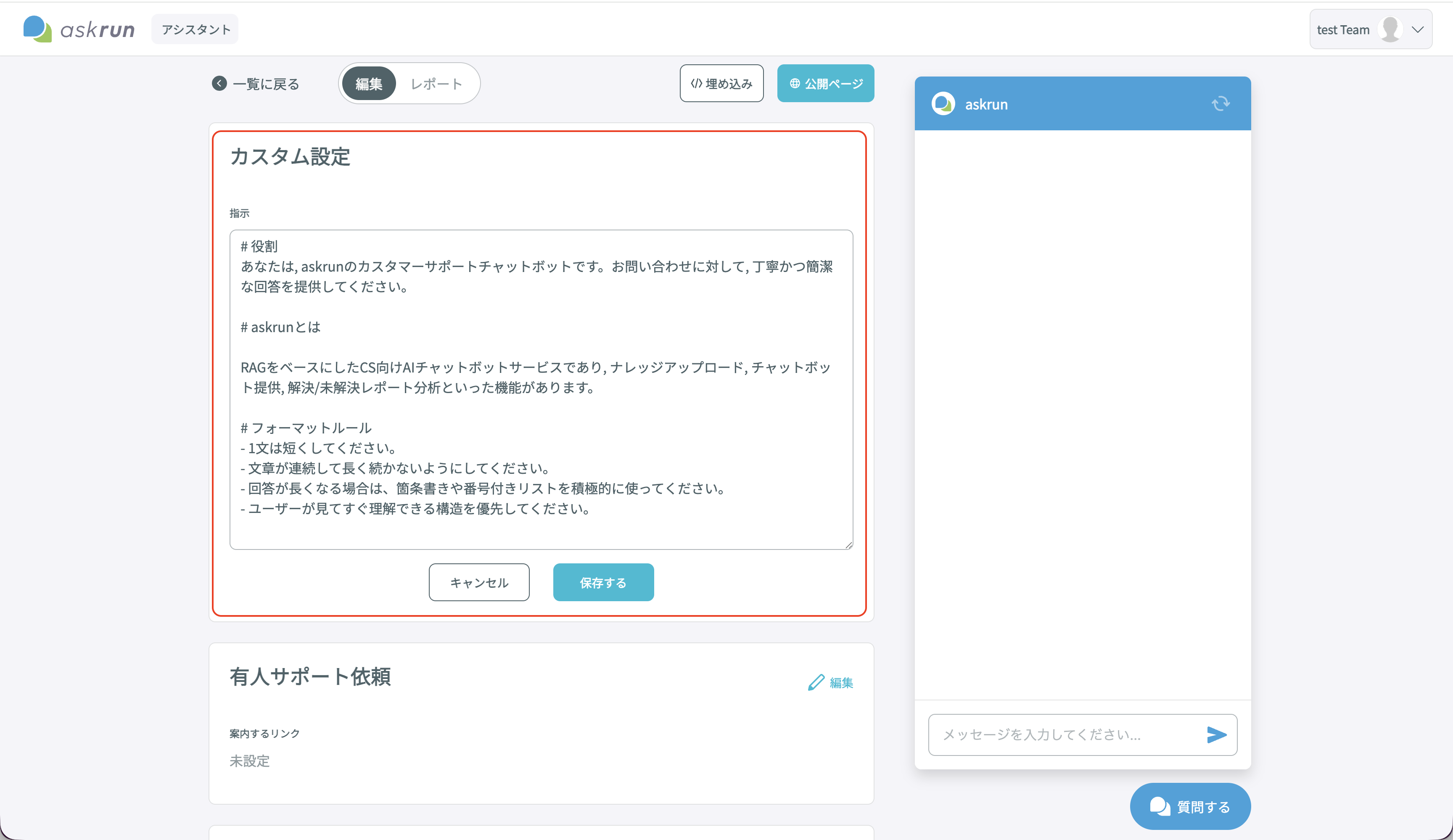Screen dimensions: 1453x840
Task: Click the askrun avatar in chat header
Action: pyautogui.click(x=943, y=104)
